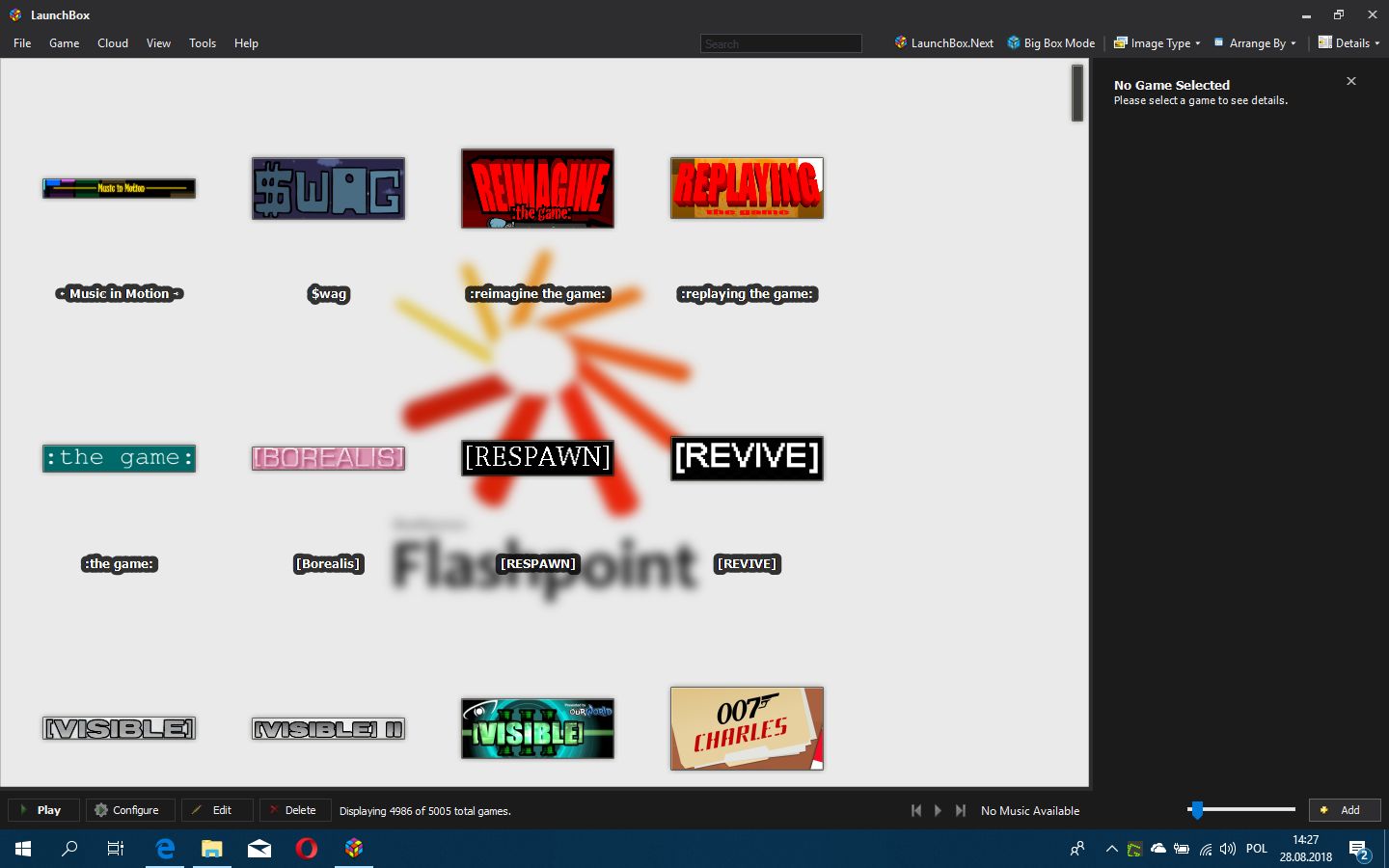Select the [REVIVE] banner image
1389x868 pixels.
(x=747, y=458)
